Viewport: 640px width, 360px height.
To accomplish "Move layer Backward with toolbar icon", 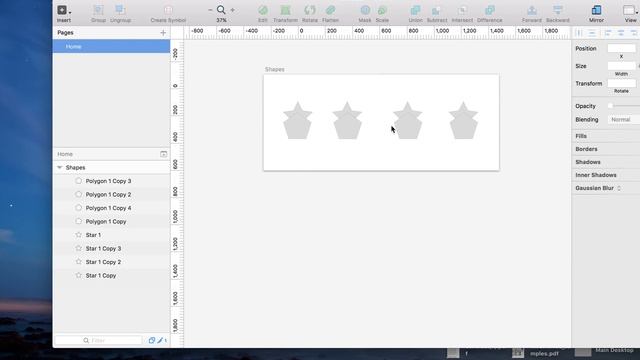I will pos(558,10).
